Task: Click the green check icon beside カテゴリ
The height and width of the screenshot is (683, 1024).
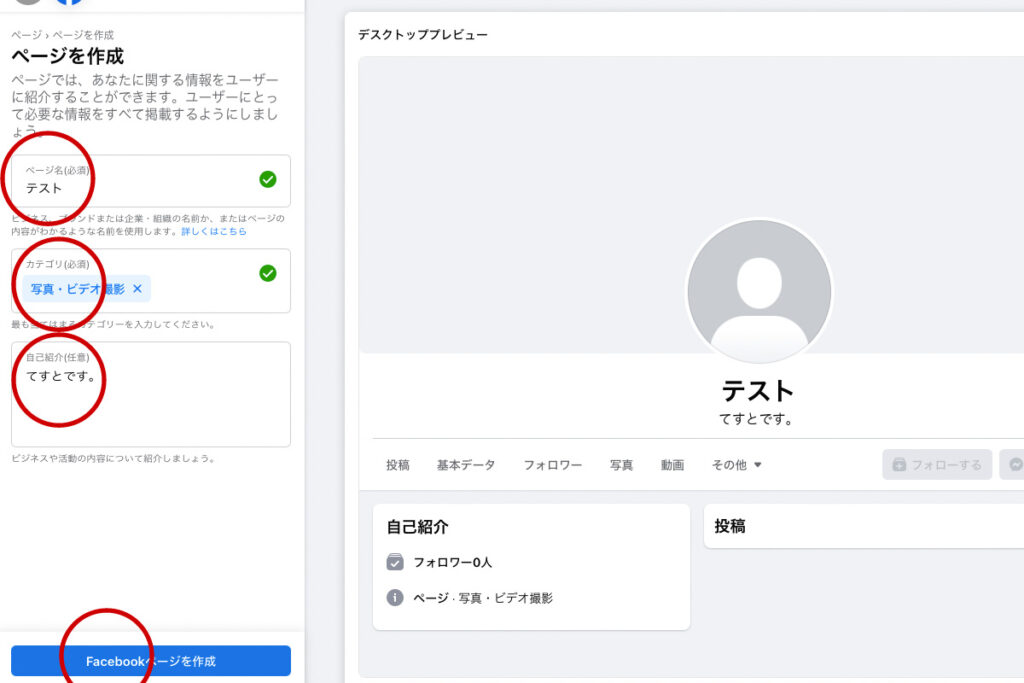Action: (268, 273)
